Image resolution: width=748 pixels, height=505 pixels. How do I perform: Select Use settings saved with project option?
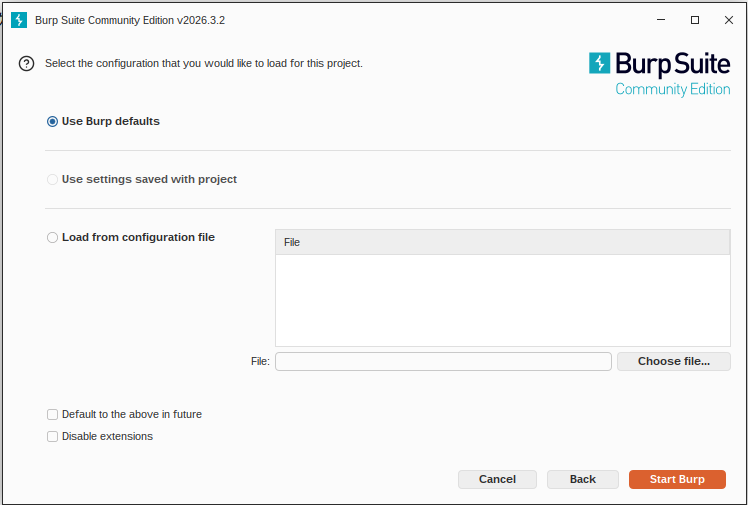[x=52, y=179]
